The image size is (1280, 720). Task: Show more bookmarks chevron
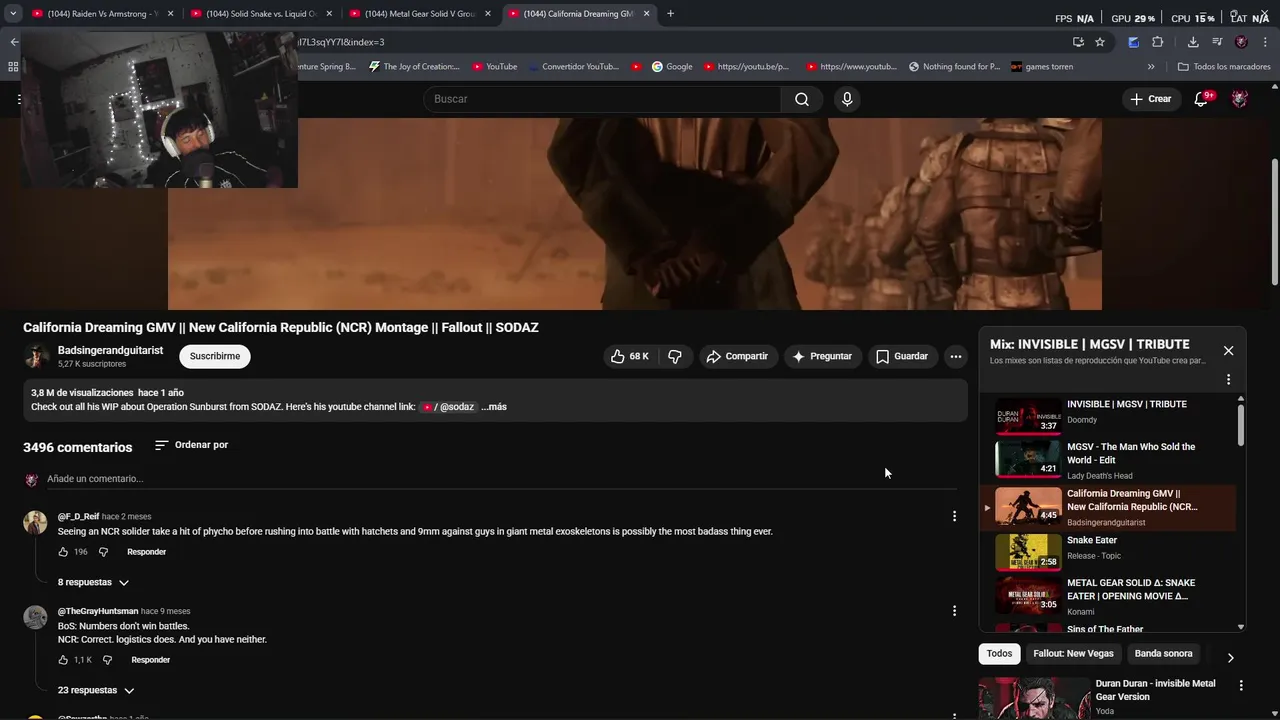point(1151,67)
